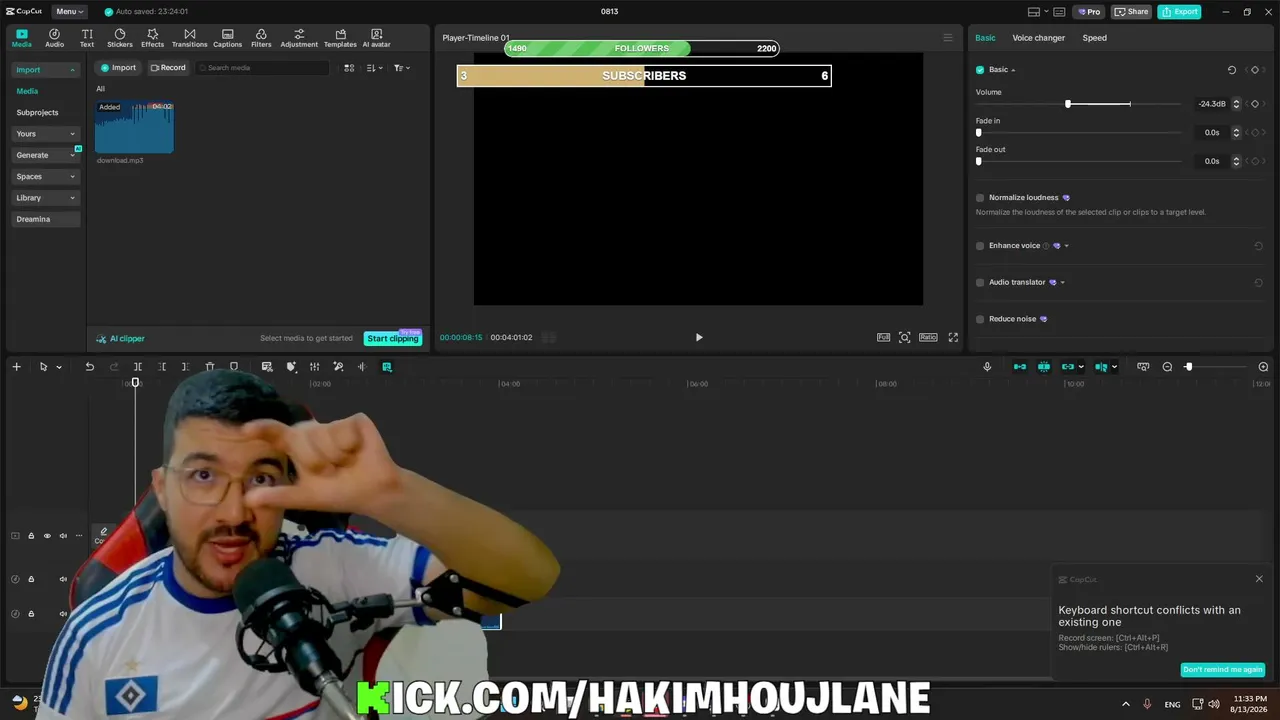Lock the first audio track
Screen dimensions: 1280x720
click(31, 579)
